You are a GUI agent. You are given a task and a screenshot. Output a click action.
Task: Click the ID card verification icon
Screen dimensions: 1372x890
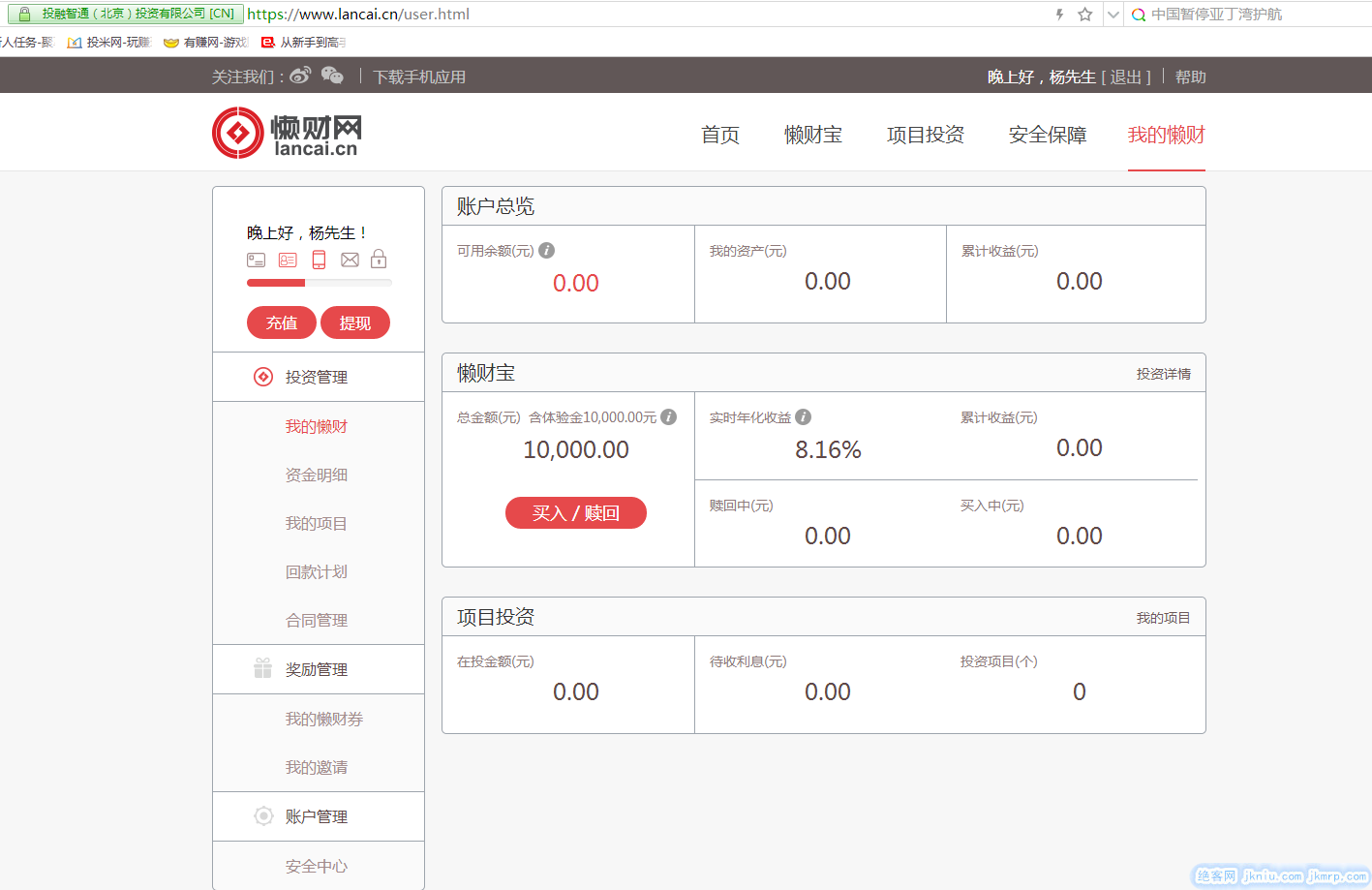point(288,260)
